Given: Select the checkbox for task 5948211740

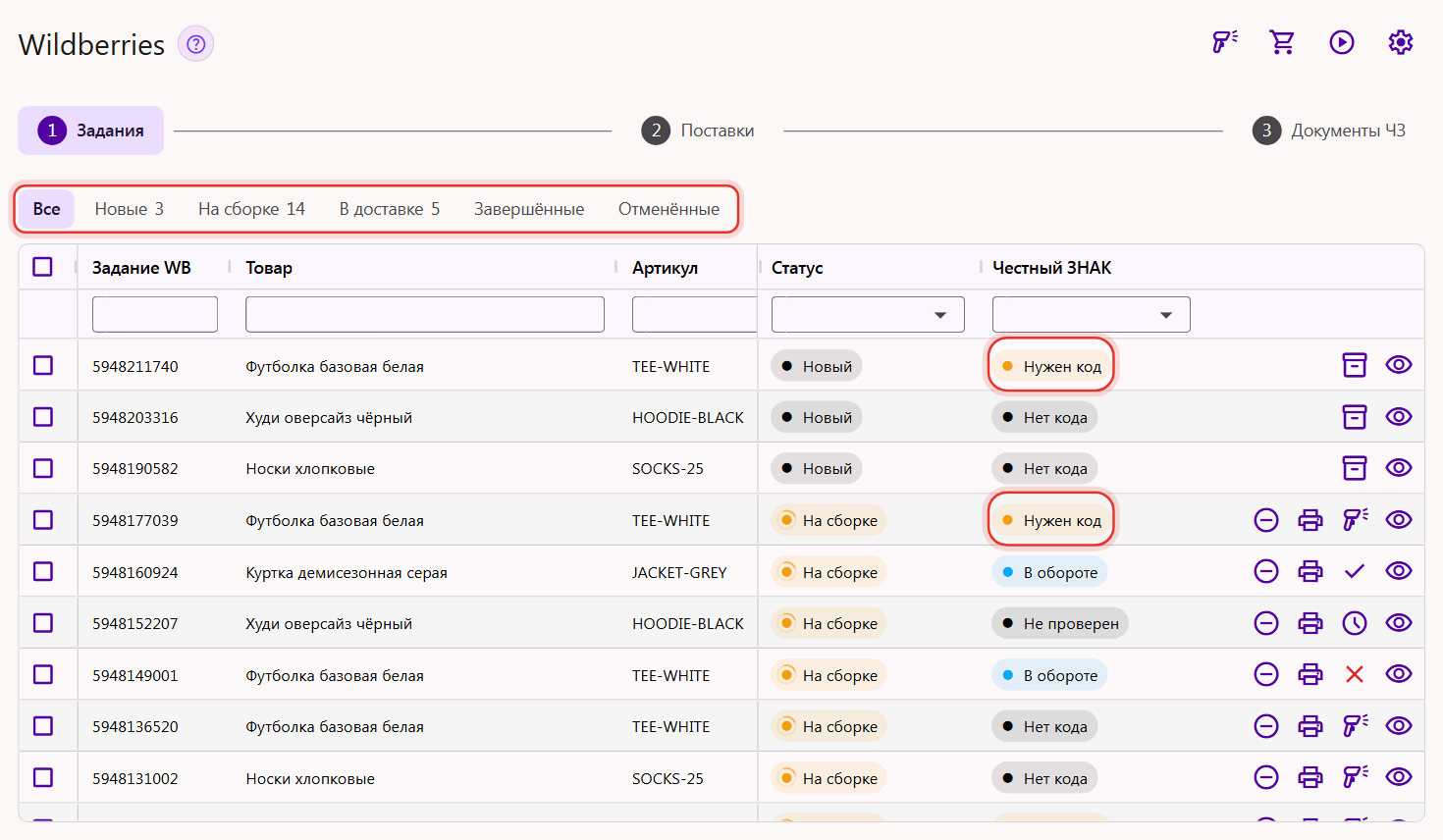Looking at the screenshot, I should 43,365.
